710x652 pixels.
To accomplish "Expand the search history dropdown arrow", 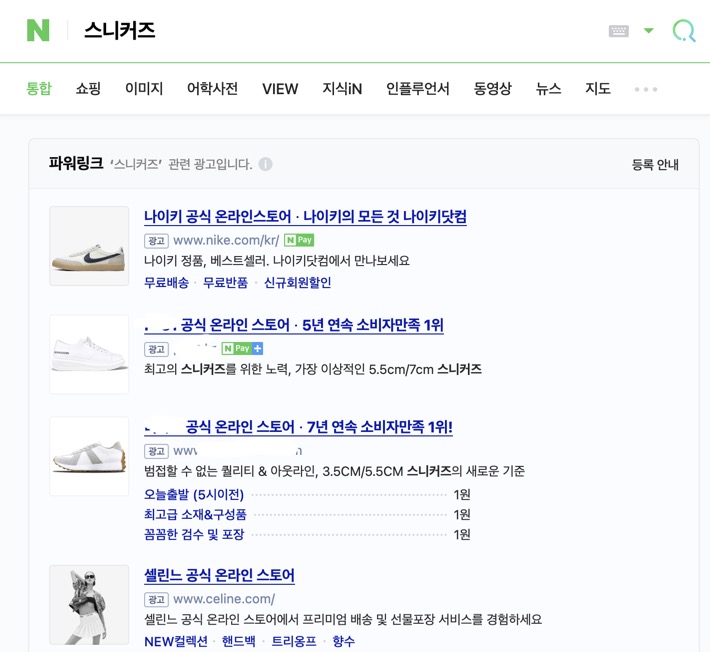I will pyautogui.click(x=649, y=31).
